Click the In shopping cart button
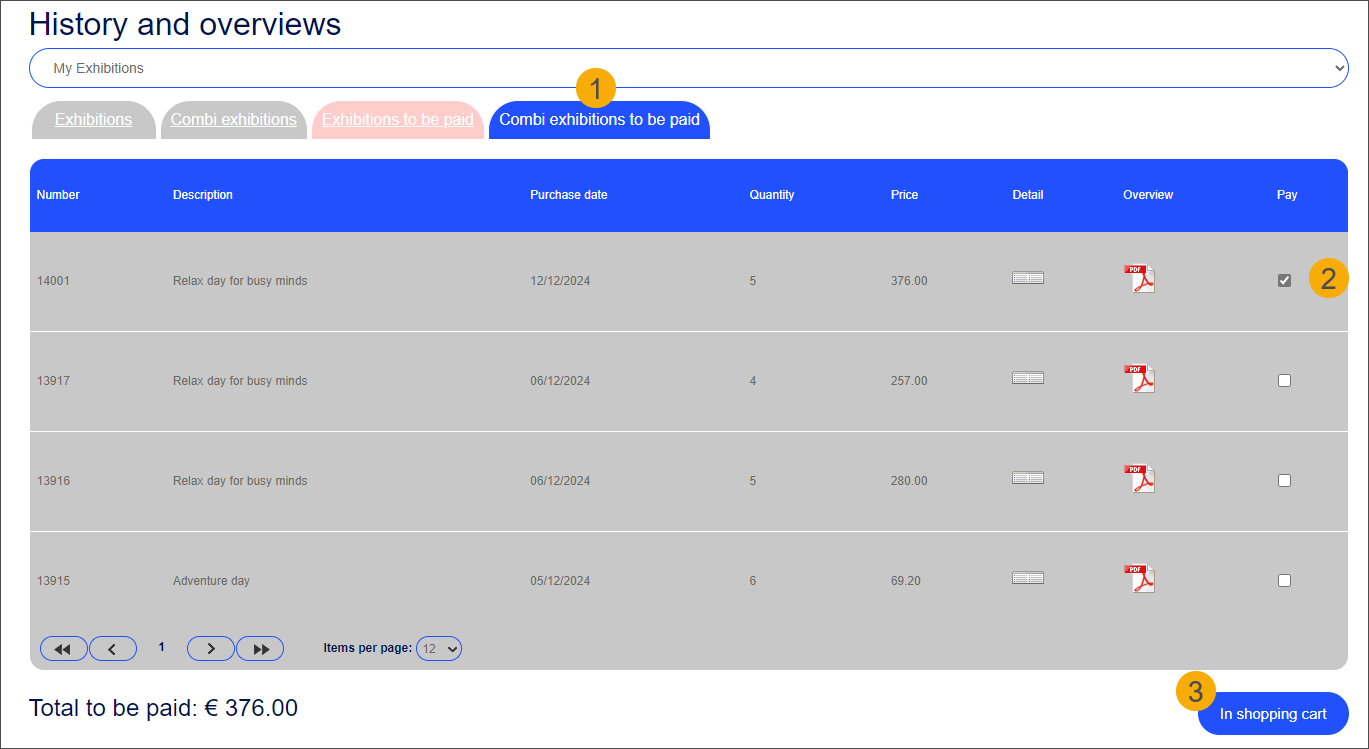1369x749 pixels. pos(1272,714)
